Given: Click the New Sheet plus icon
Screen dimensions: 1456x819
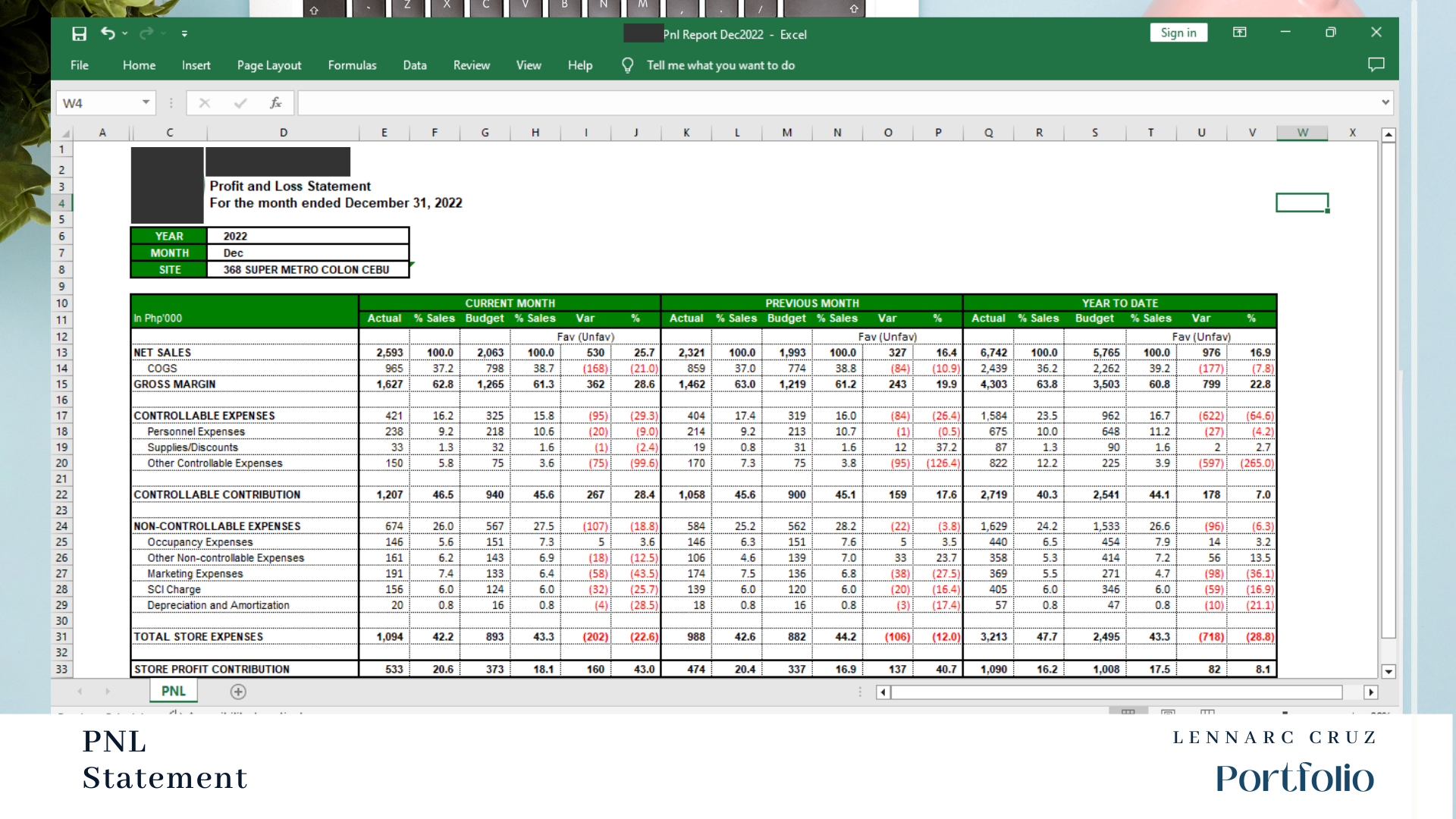Looking at the screenshot, I should click(238, 692).
